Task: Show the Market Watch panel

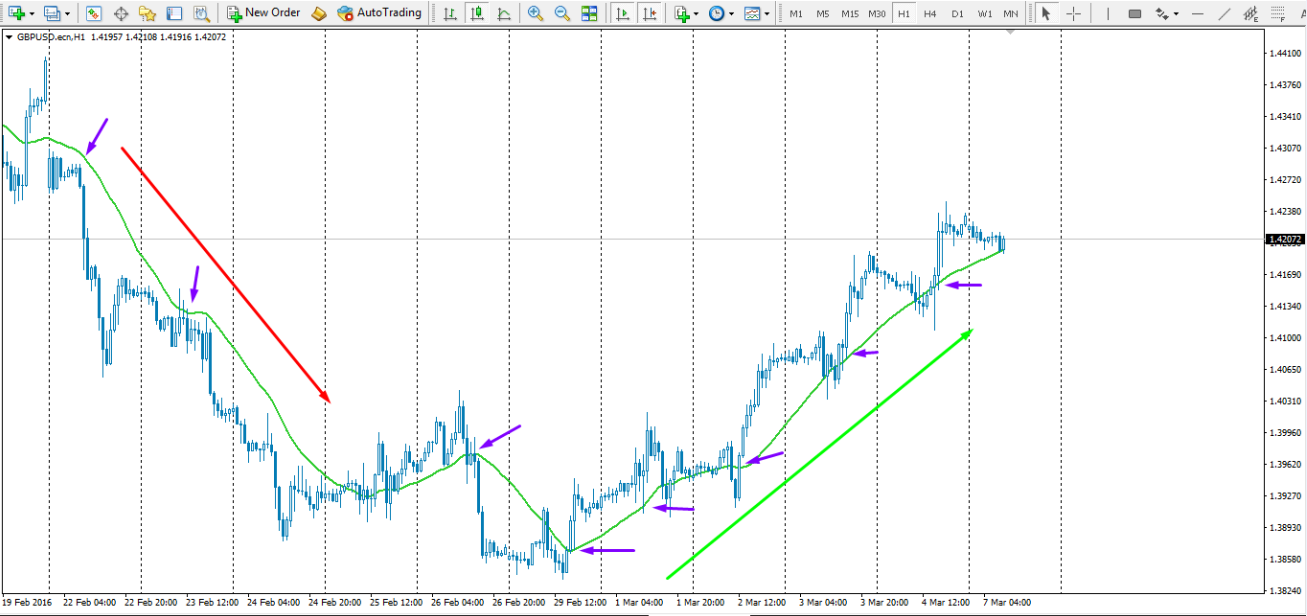Action: pos(93,13)
